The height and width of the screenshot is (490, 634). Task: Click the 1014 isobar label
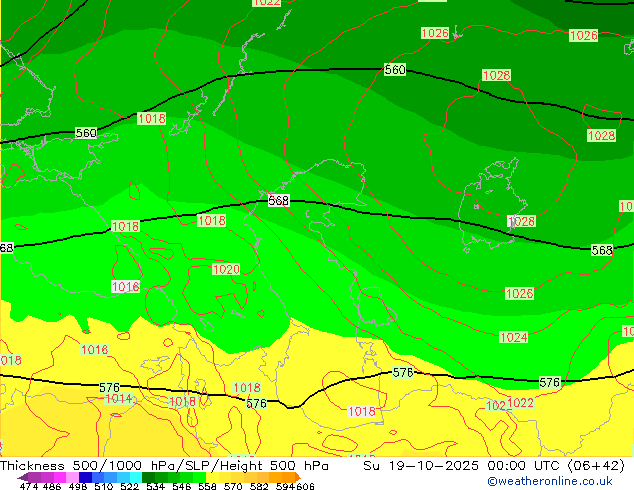click(x=118, y=399)
